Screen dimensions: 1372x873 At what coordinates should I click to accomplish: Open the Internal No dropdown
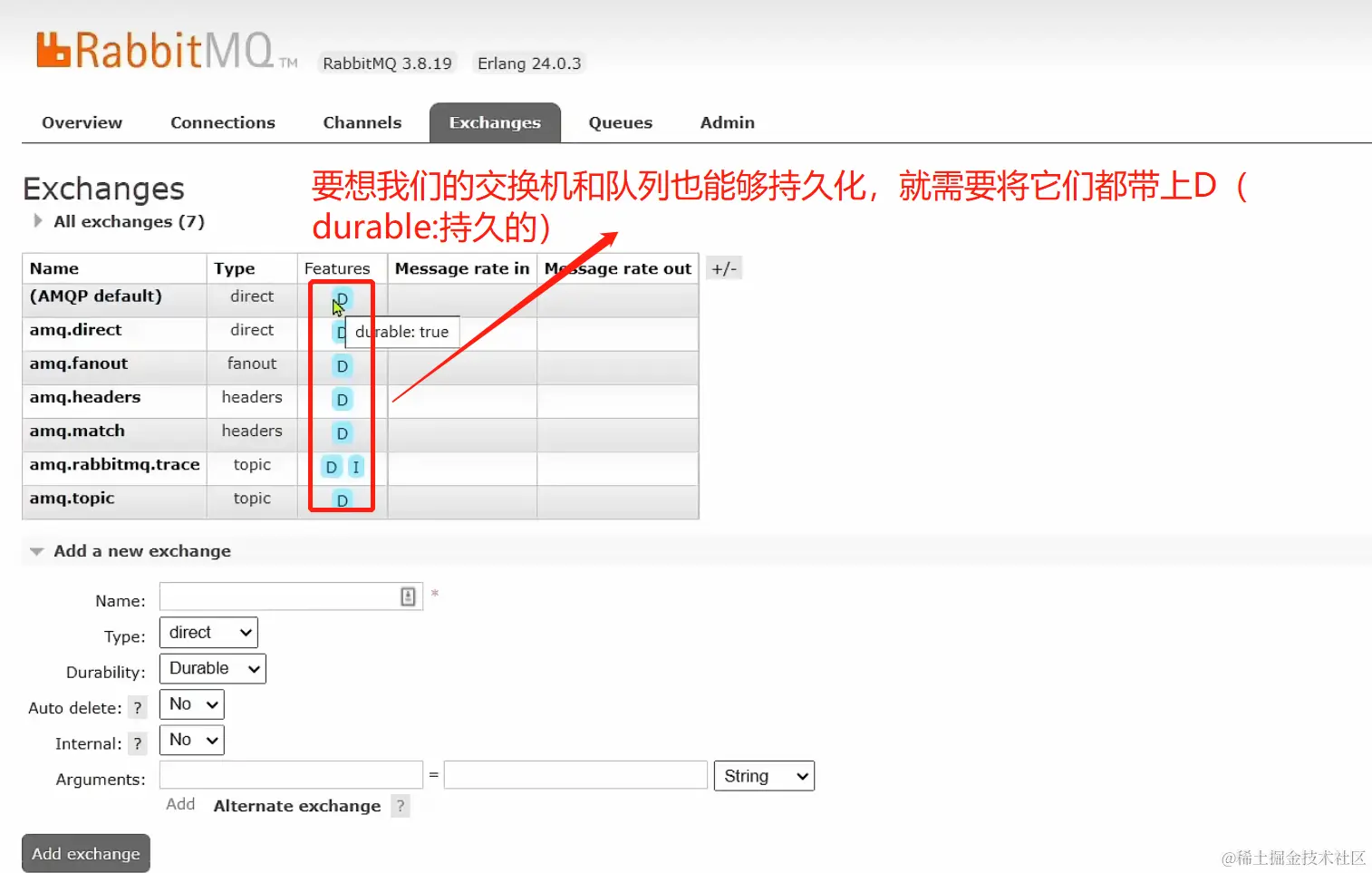[x=192, y=741]
